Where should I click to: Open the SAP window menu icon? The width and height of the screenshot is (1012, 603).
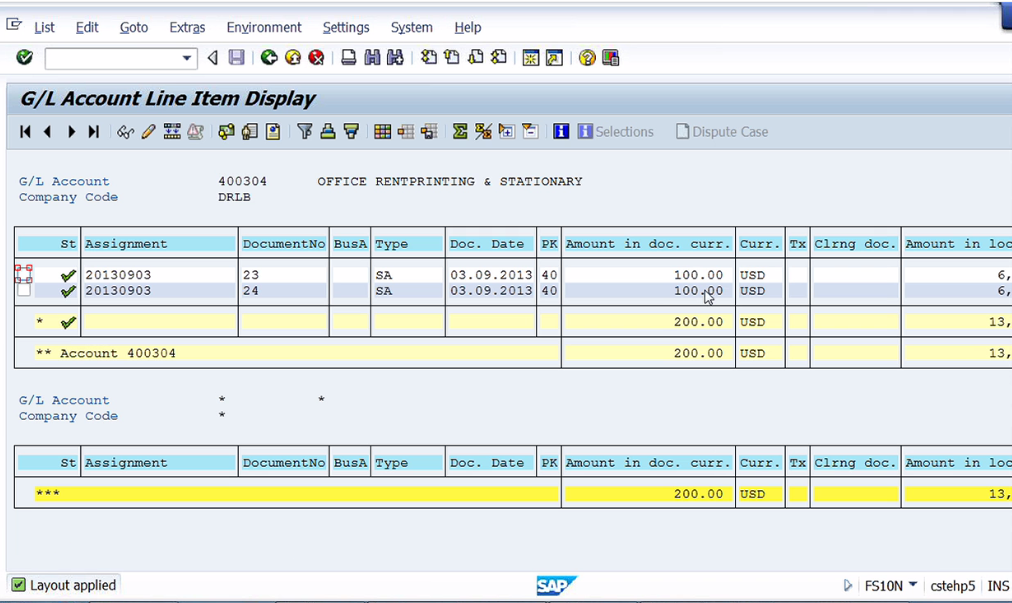click(14, 25)
